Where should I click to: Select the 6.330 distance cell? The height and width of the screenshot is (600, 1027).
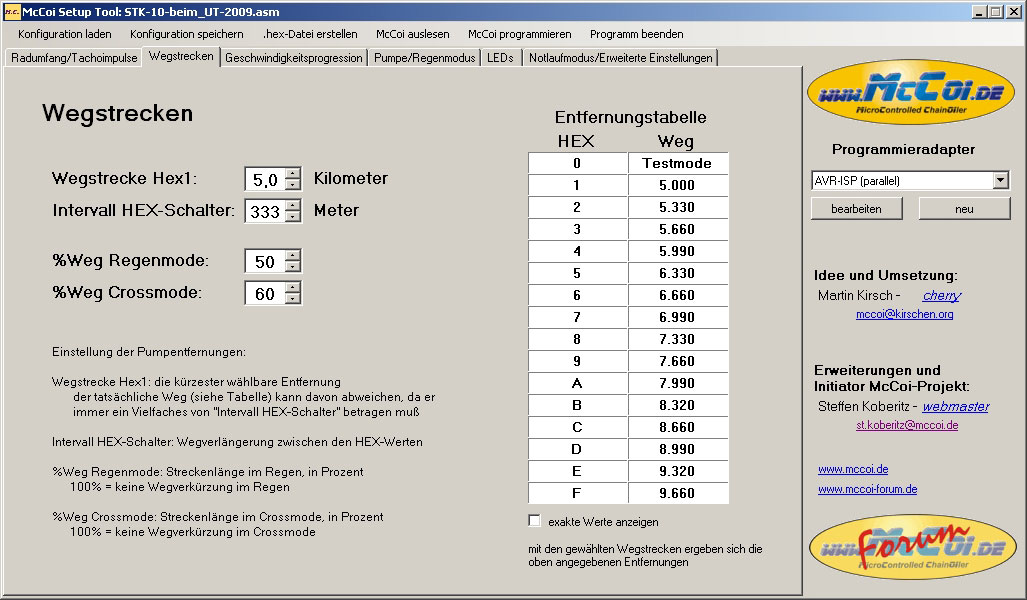[677, 273]
